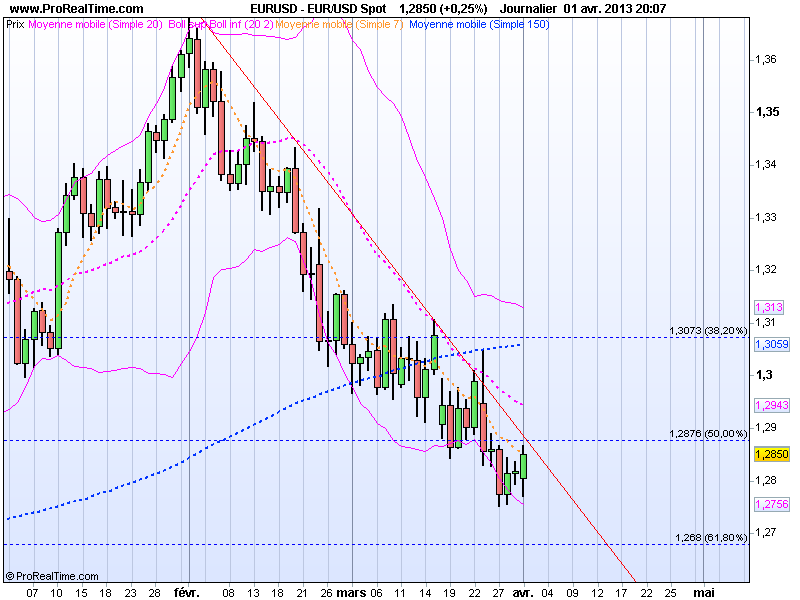Click the 1,2850 (+0,25%) quote in header

tap(443, 9)
